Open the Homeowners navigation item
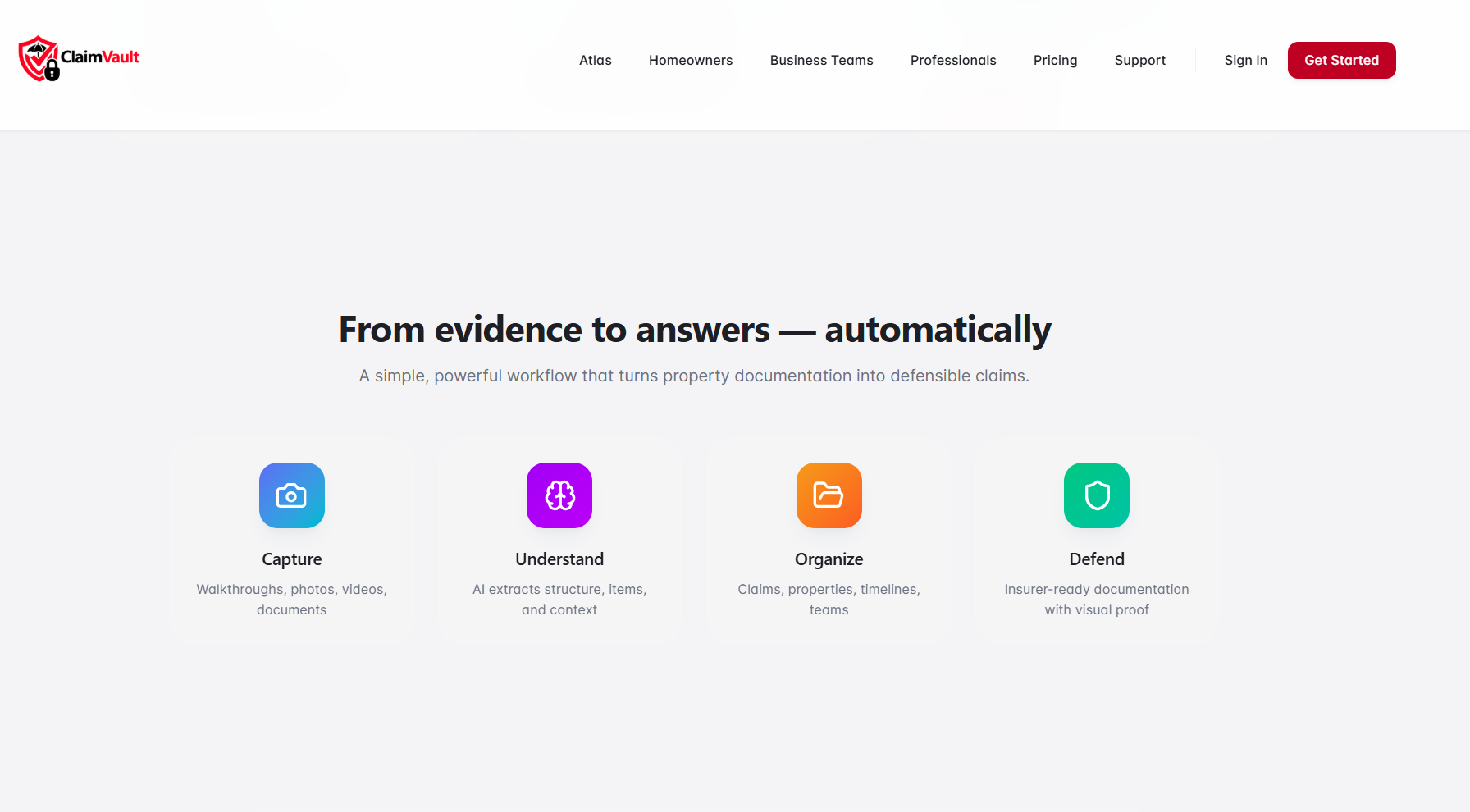This screenshot has width=1470, height=812. pyautogui.click(x=691, y=60)
